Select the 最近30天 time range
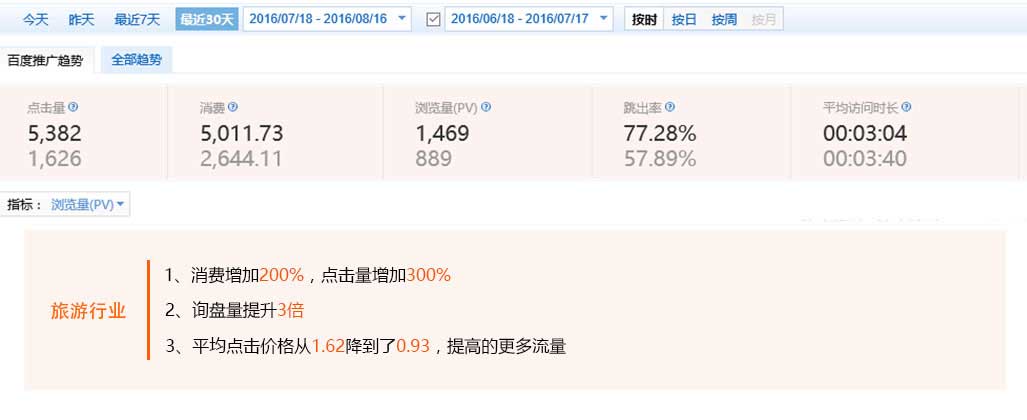 coord(205,19)
